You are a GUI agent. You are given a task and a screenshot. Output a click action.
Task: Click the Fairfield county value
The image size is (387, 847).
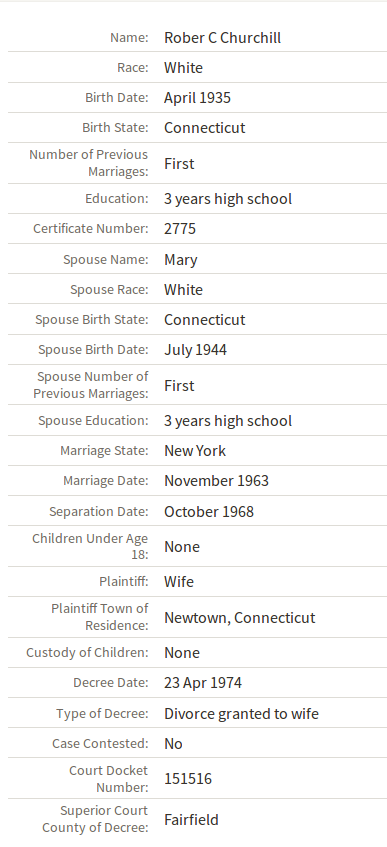pos(191,820)
